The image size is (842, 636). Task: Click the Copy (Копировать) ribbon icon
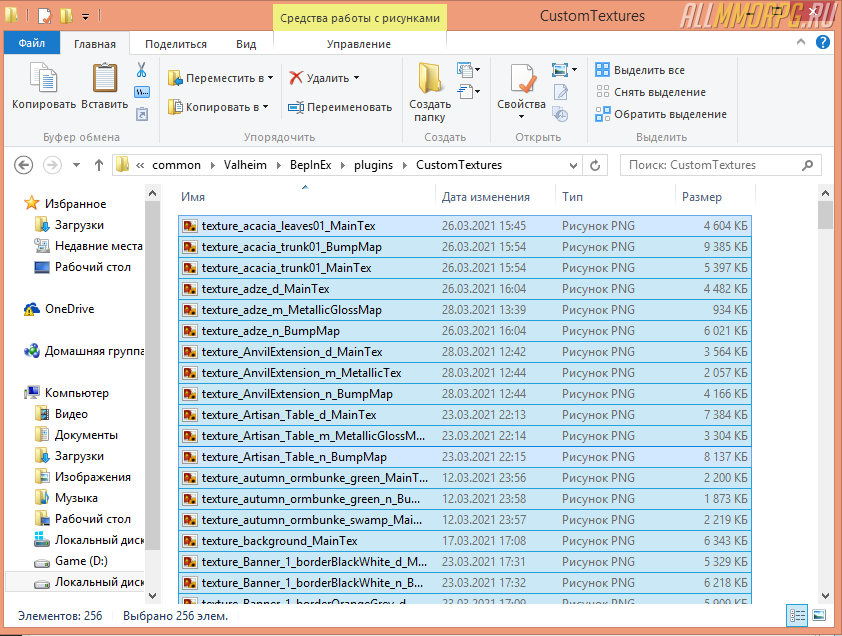43,78
